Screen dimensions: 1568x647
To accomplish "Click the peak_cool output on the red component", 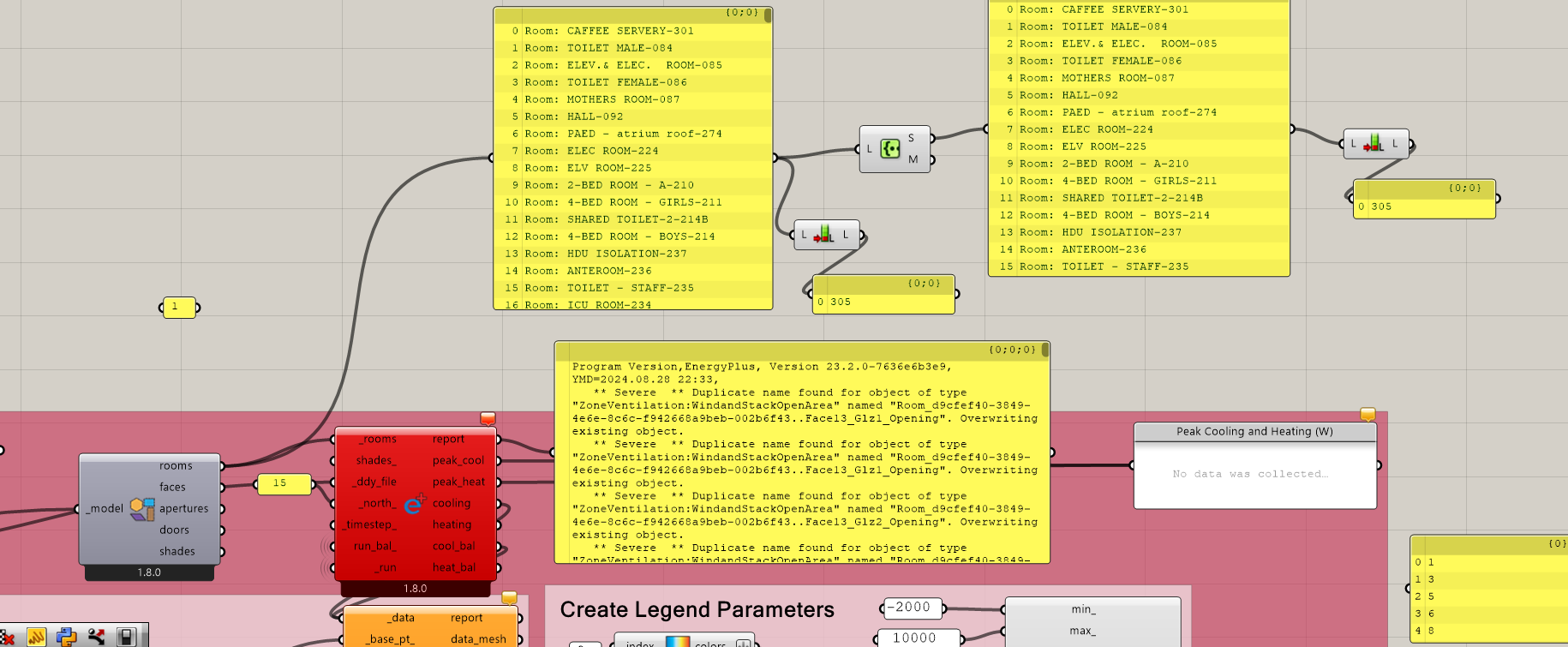I will click(458, 460).
